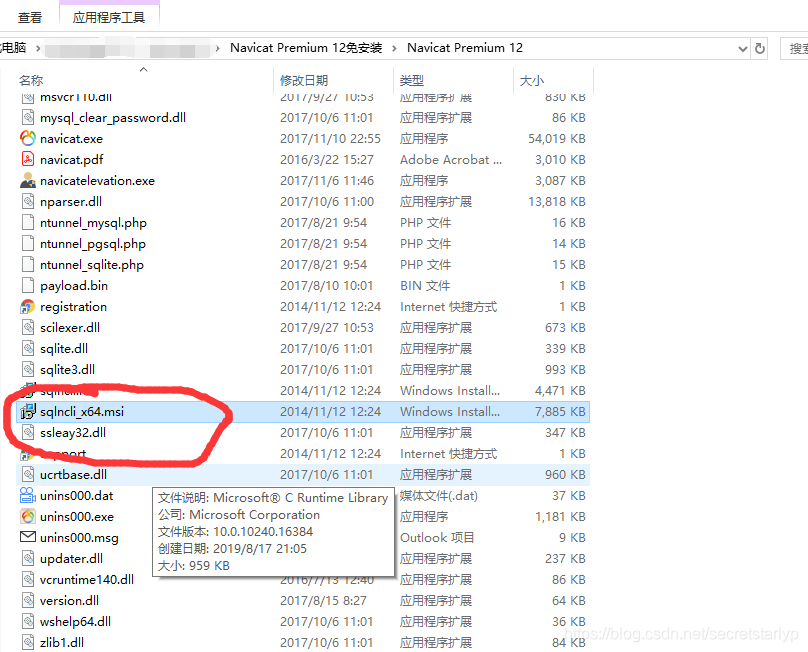The width and height of the screenshot is (808, 652).
Task: Select the zlib1.dll file
Action: [53, 641]
